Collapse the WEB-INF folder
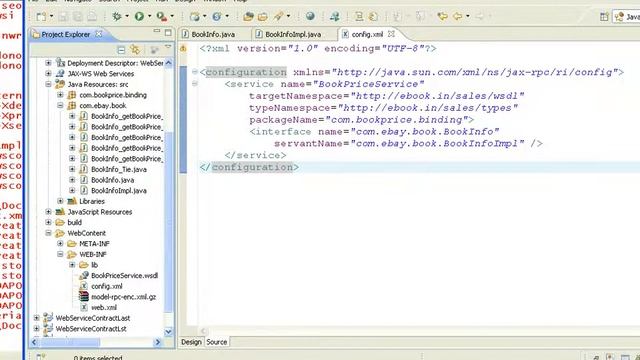This screenshot has width=640, height=360. point(60,254)
